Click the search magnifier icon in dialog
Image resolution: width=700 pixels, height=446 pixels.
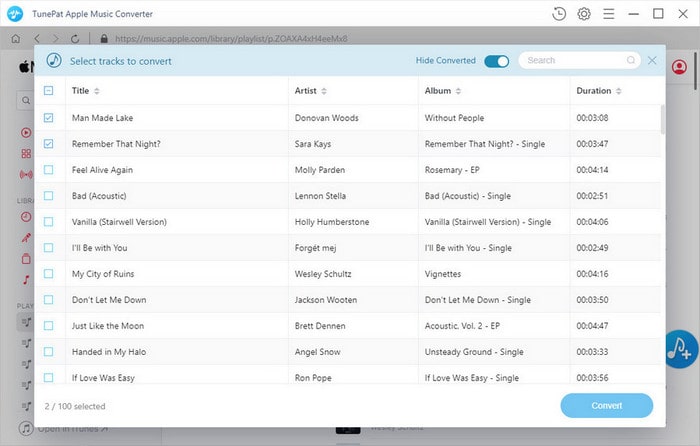(631, 60)
